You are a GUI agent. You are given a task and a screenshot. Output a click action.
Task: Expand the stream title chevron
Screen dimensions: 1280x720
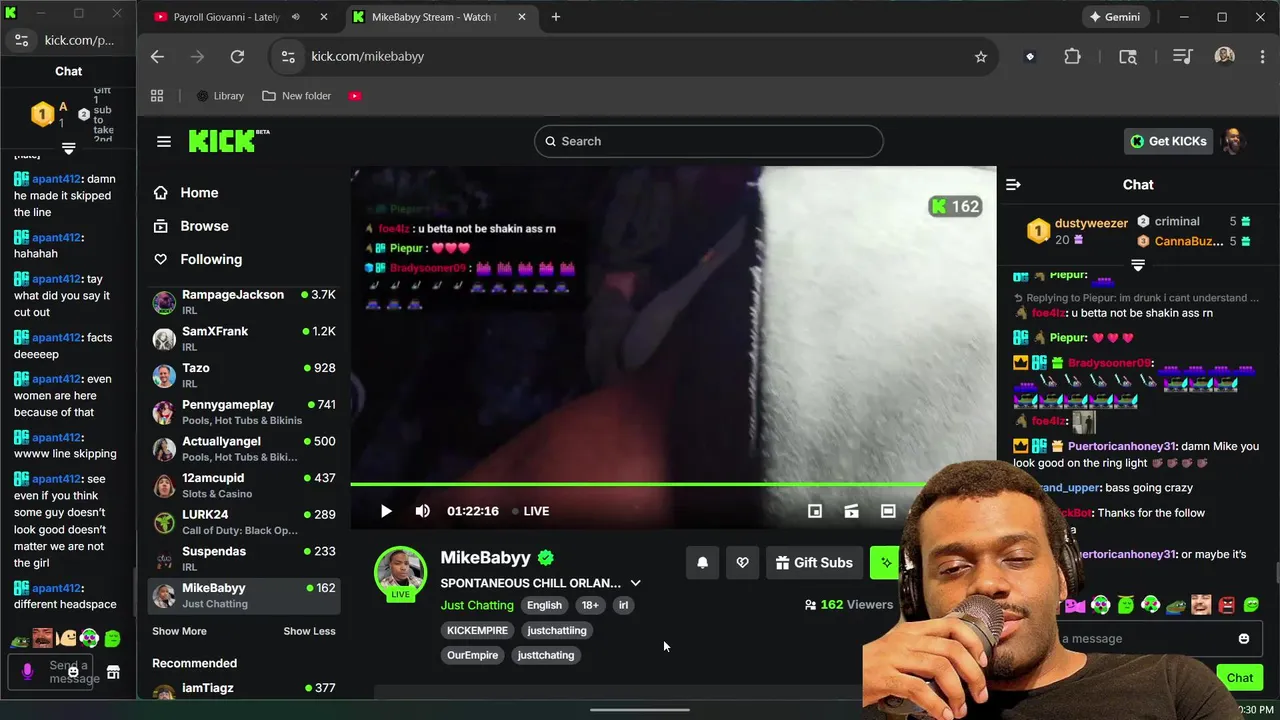coord(635,583)
